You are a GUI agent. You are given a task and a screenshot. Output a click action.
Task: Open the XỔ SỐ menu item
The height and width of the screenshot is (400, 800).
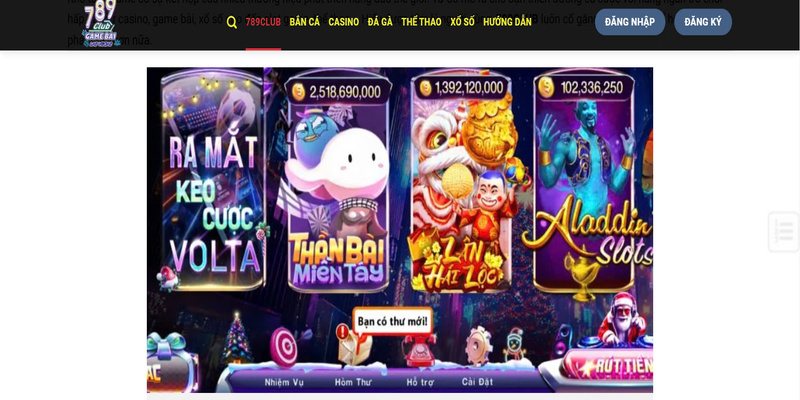(x=462, y=22)
